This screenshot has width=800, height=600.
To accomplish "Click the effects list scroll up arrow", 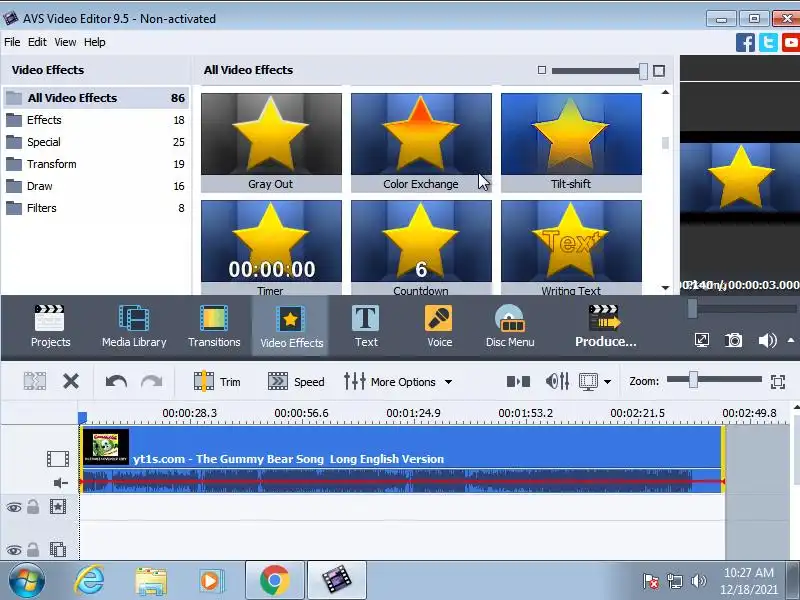I will click(665, 92).
